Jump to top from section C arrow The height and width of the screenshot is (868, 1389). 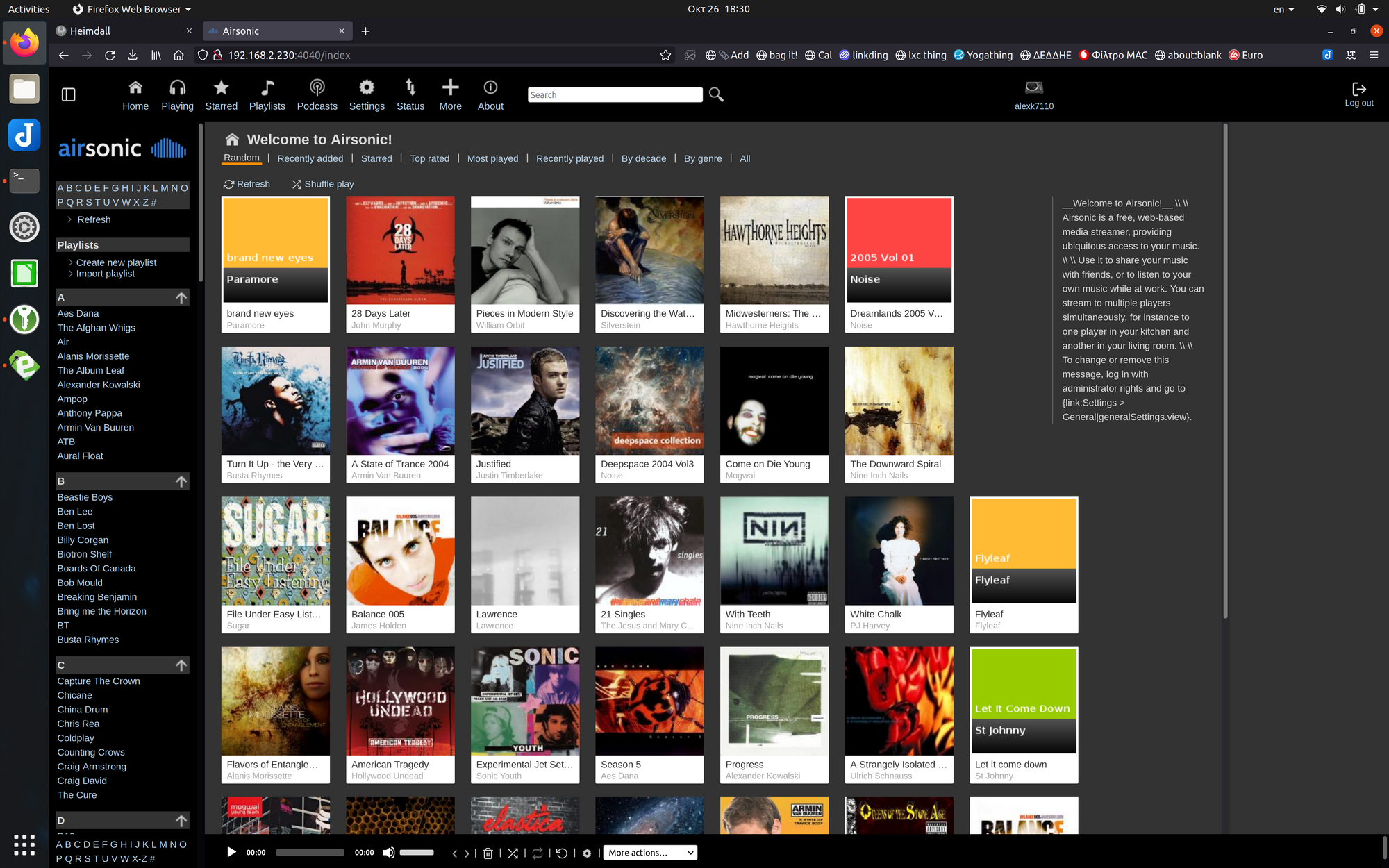[181, 665]
